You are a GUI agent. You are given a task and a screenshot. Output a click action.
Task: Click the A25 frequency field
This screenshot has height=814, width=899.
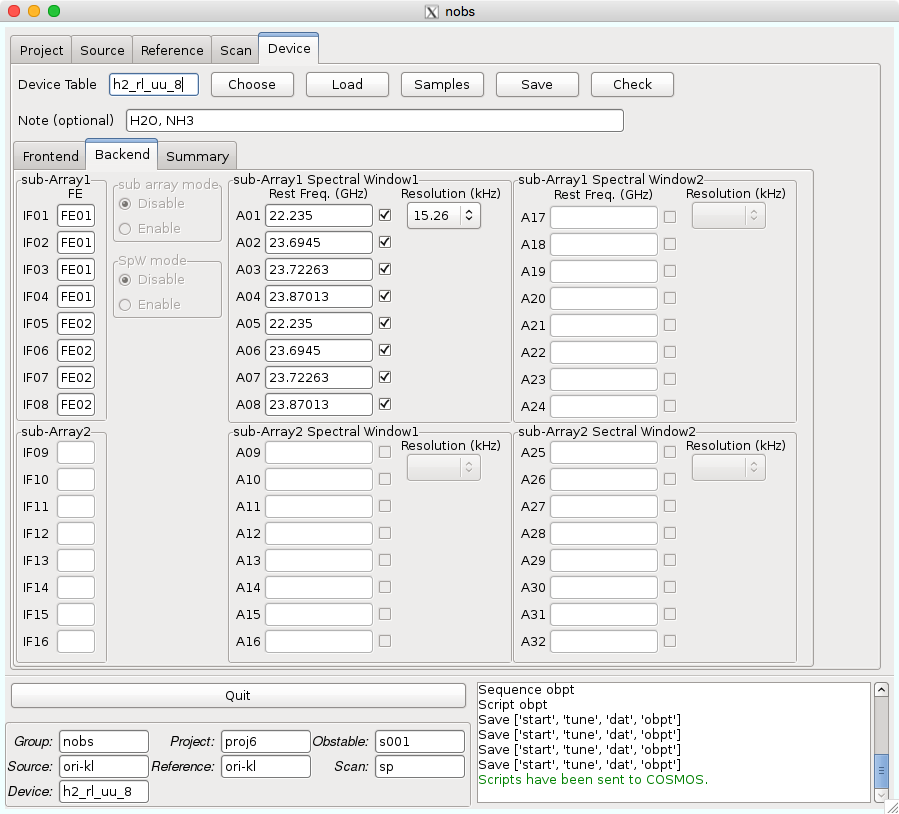(604, 452)
